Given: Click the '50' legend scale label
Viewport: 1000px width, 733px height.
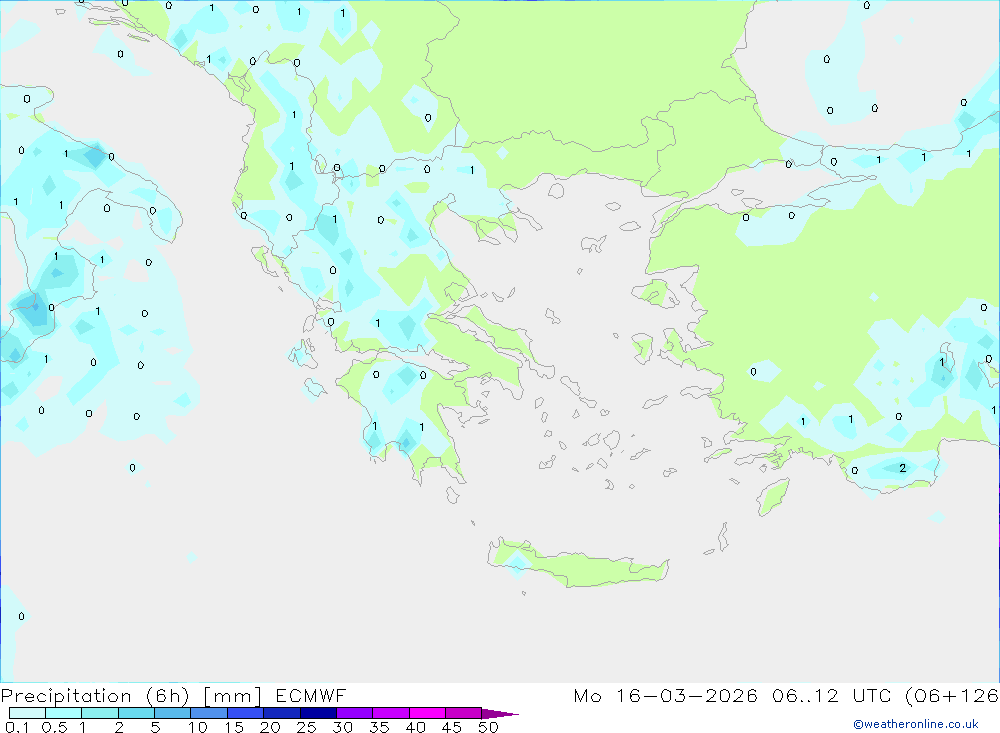Looking at the screenshot, I should [489, 727].
